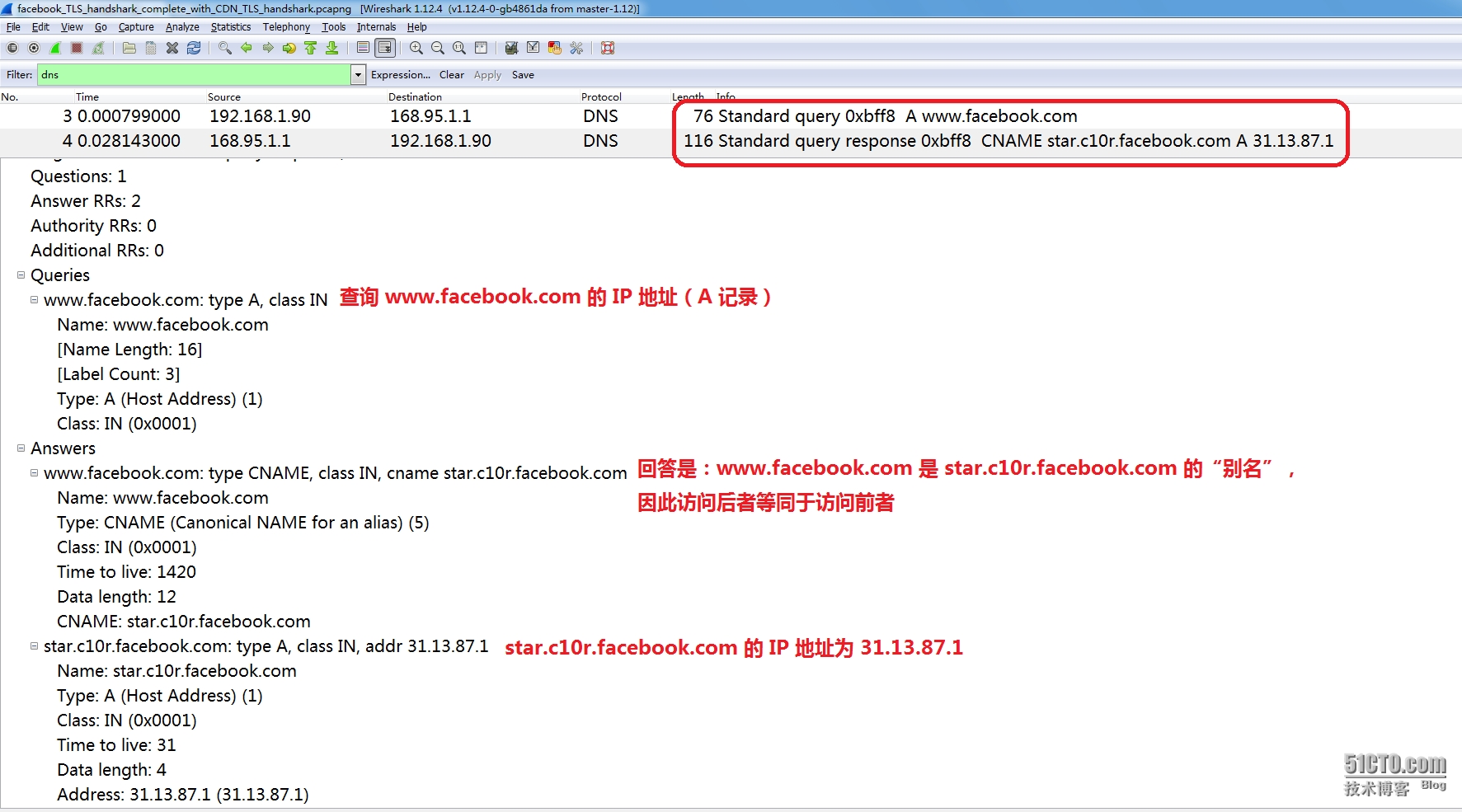Open the filter history dropdown arrow
This screenshot has height=812, width=1462.
point(358,75)
